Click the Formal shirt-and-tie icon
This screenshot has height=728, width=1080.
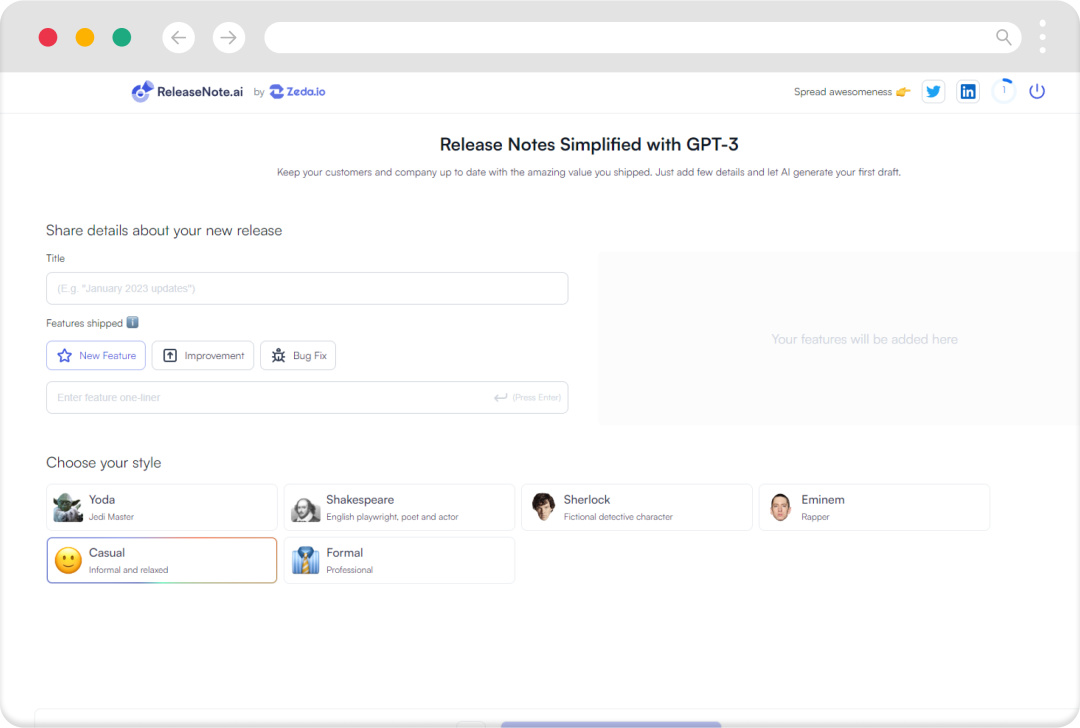306,561
